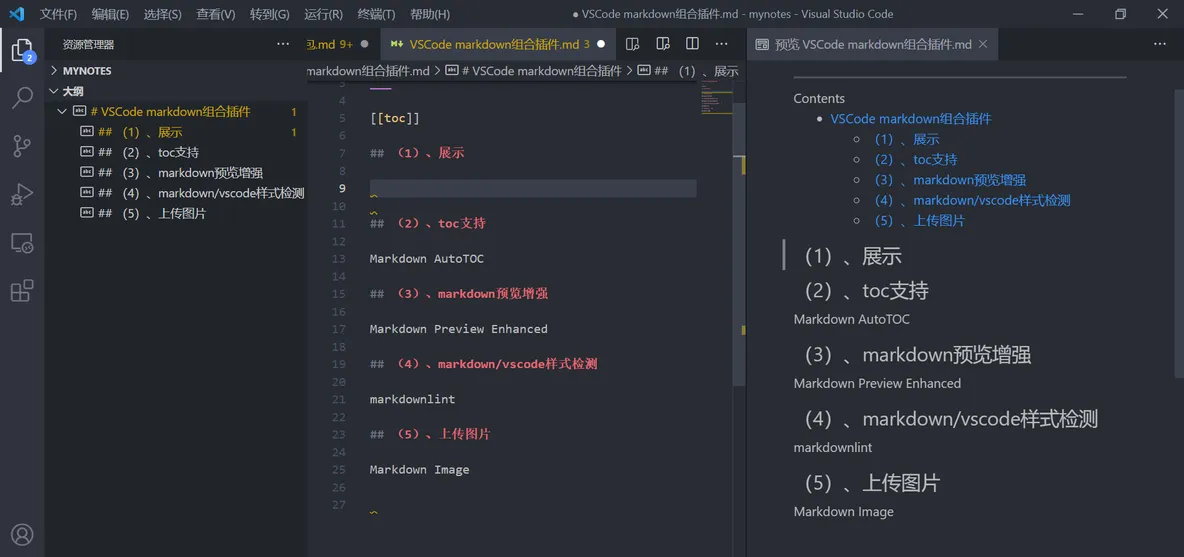Open the Search view in the activity bar
Image resolution: width=1184 pixels, height=557 pixels.
click(x=23, y=97)
